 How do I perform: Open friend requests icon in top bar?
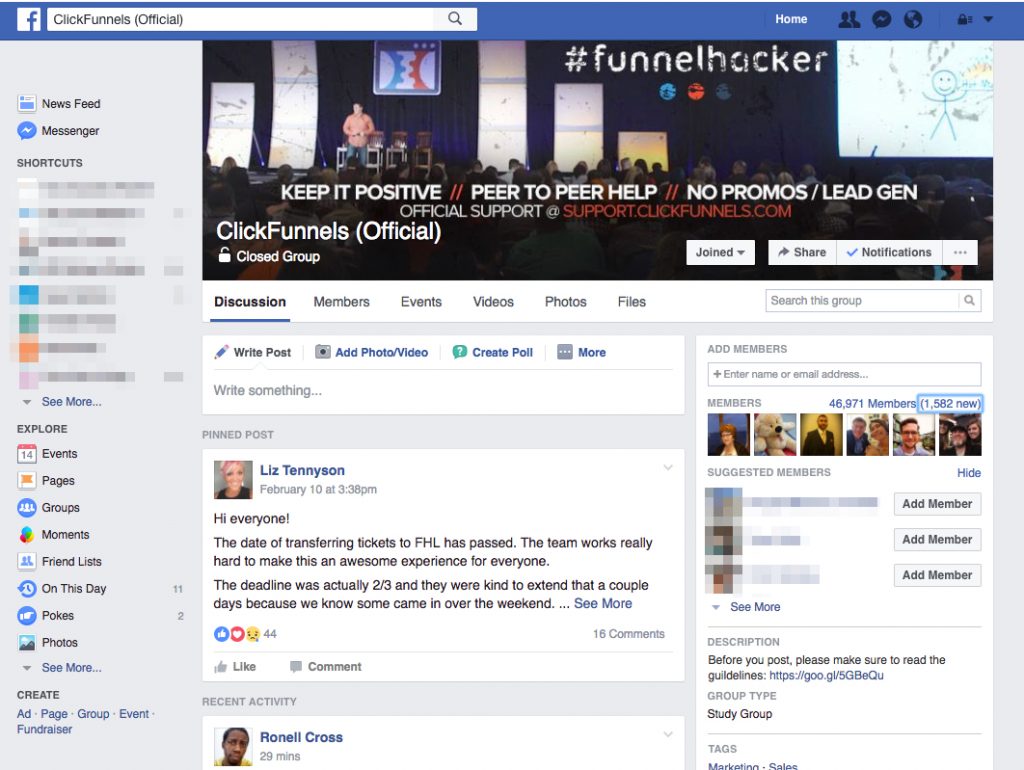[849, 19]
